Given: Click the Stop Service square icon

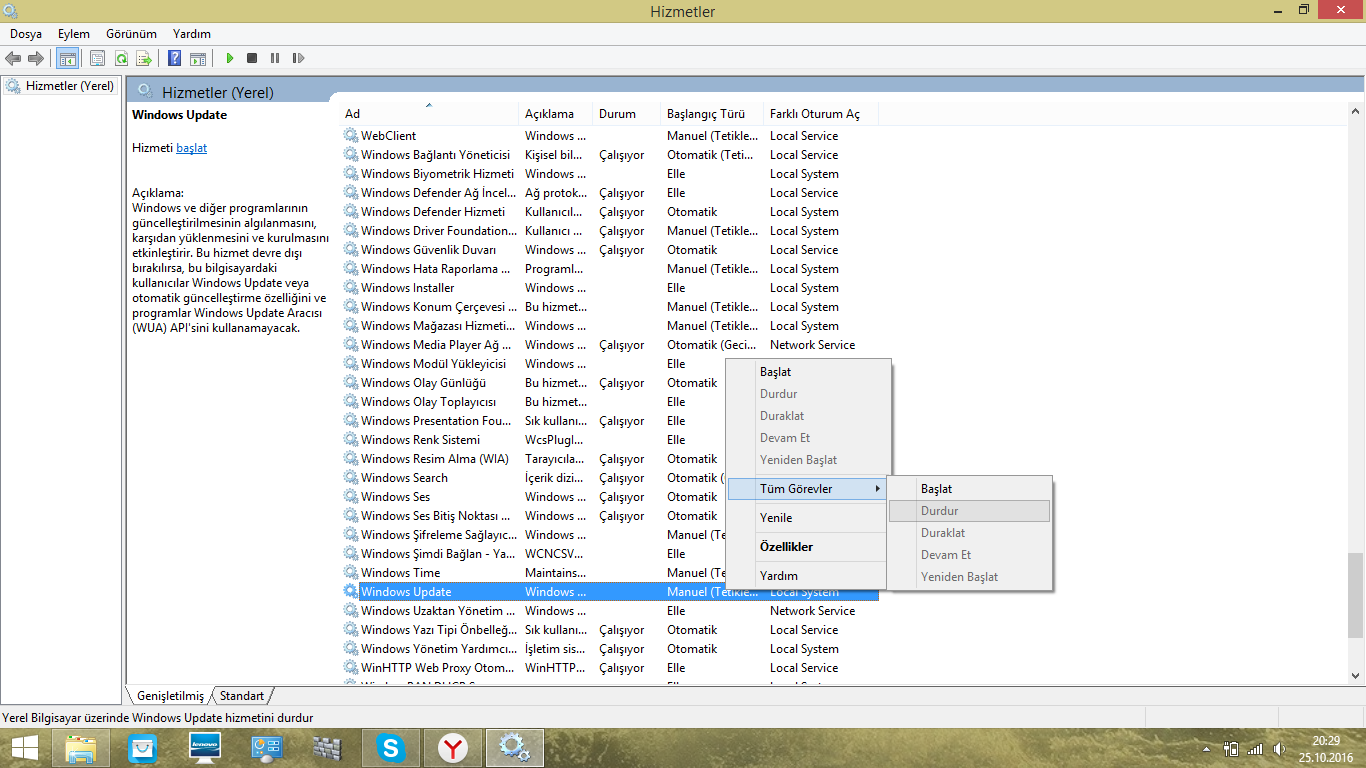Looking at the screenshot, I should pyautogui.click(x=252, y=59).
